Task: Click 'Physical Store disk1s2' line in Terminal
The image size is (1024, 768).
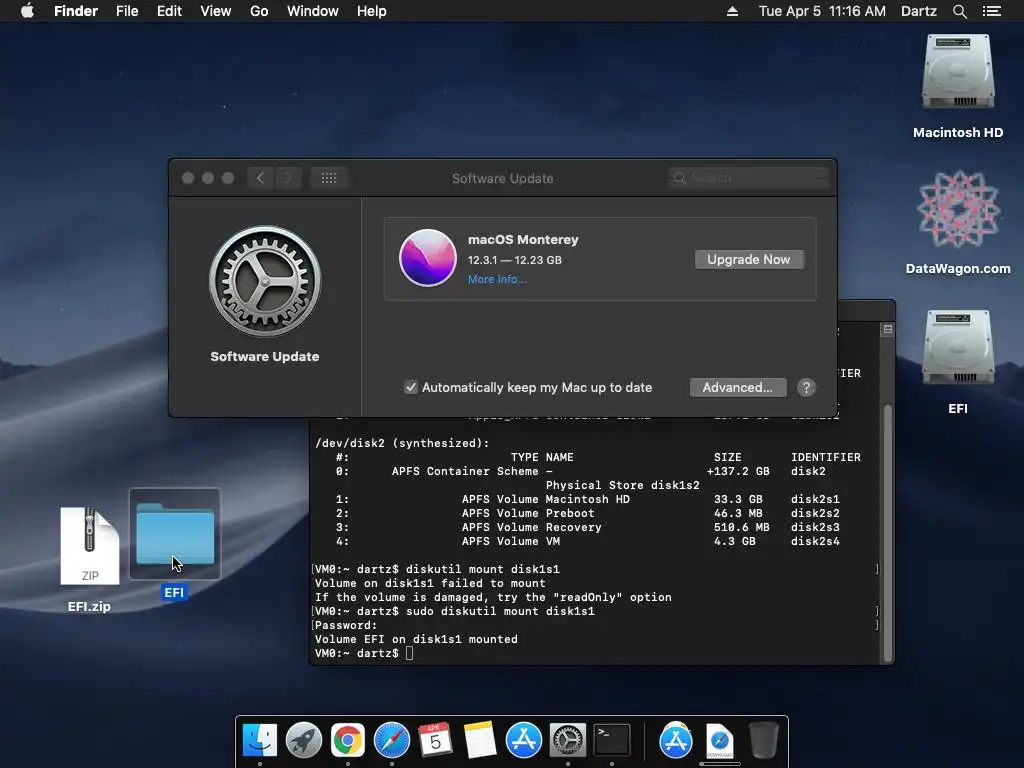Action: tap(622, 485)
